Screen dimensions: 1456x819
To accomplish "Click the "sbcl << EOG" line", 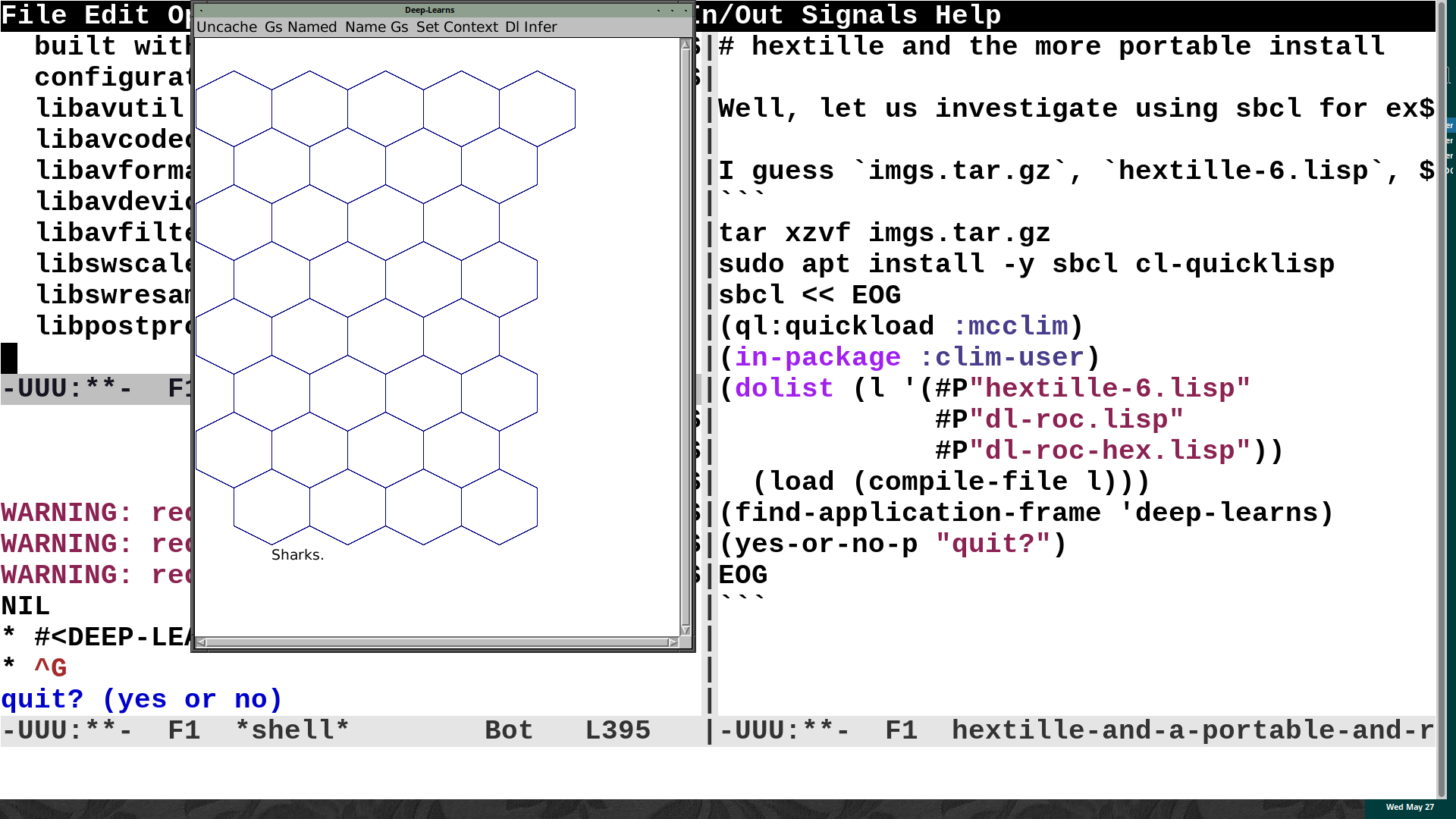I will coord(809,295).
